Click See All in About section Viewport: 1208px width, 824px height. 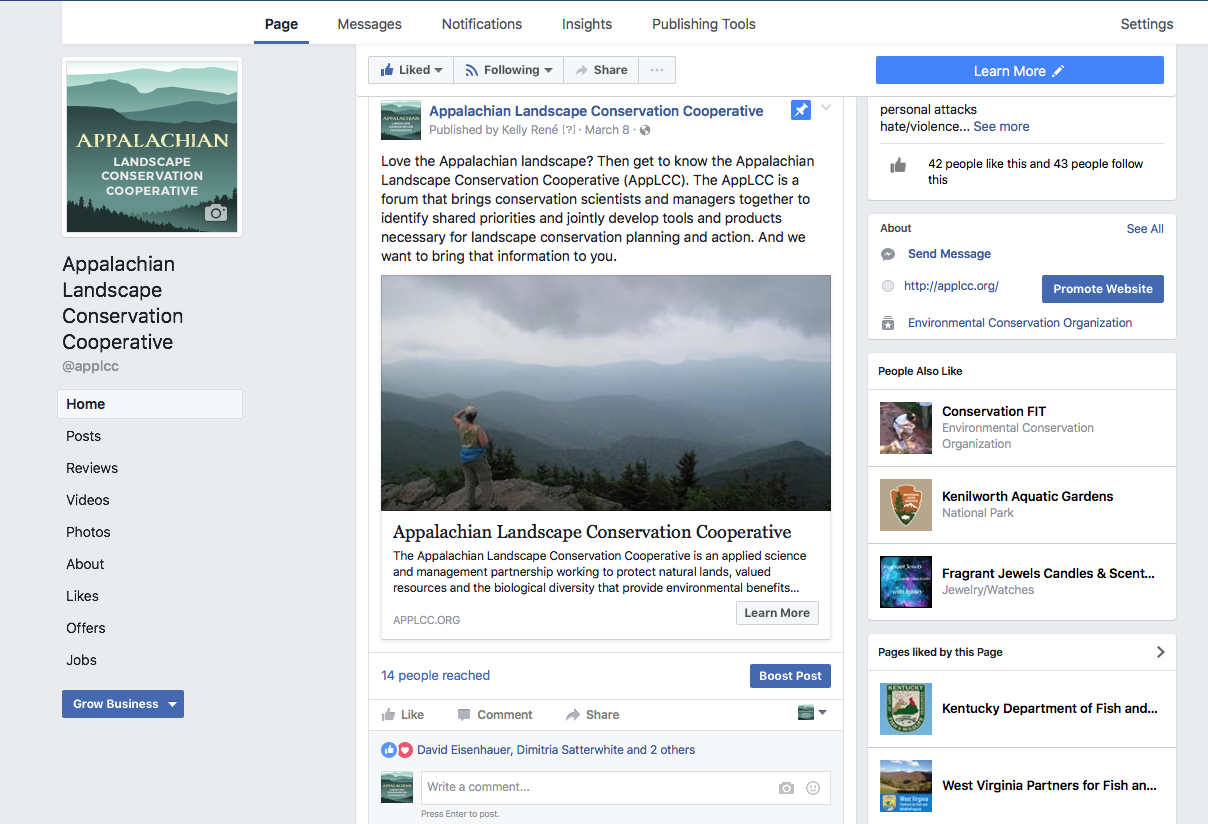point(1145,229)
